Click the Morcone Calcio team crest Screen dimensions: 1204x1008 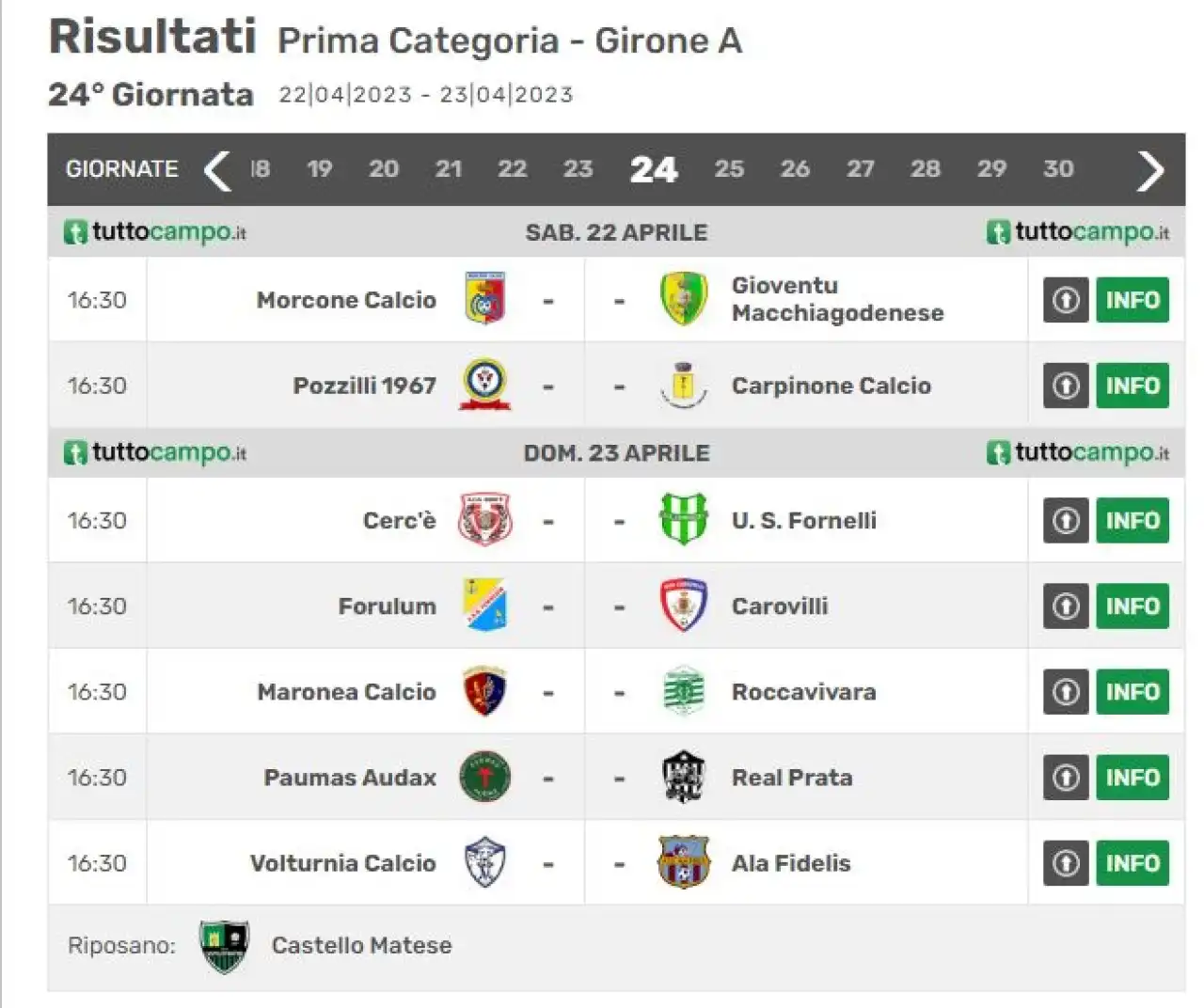point(485,299)
